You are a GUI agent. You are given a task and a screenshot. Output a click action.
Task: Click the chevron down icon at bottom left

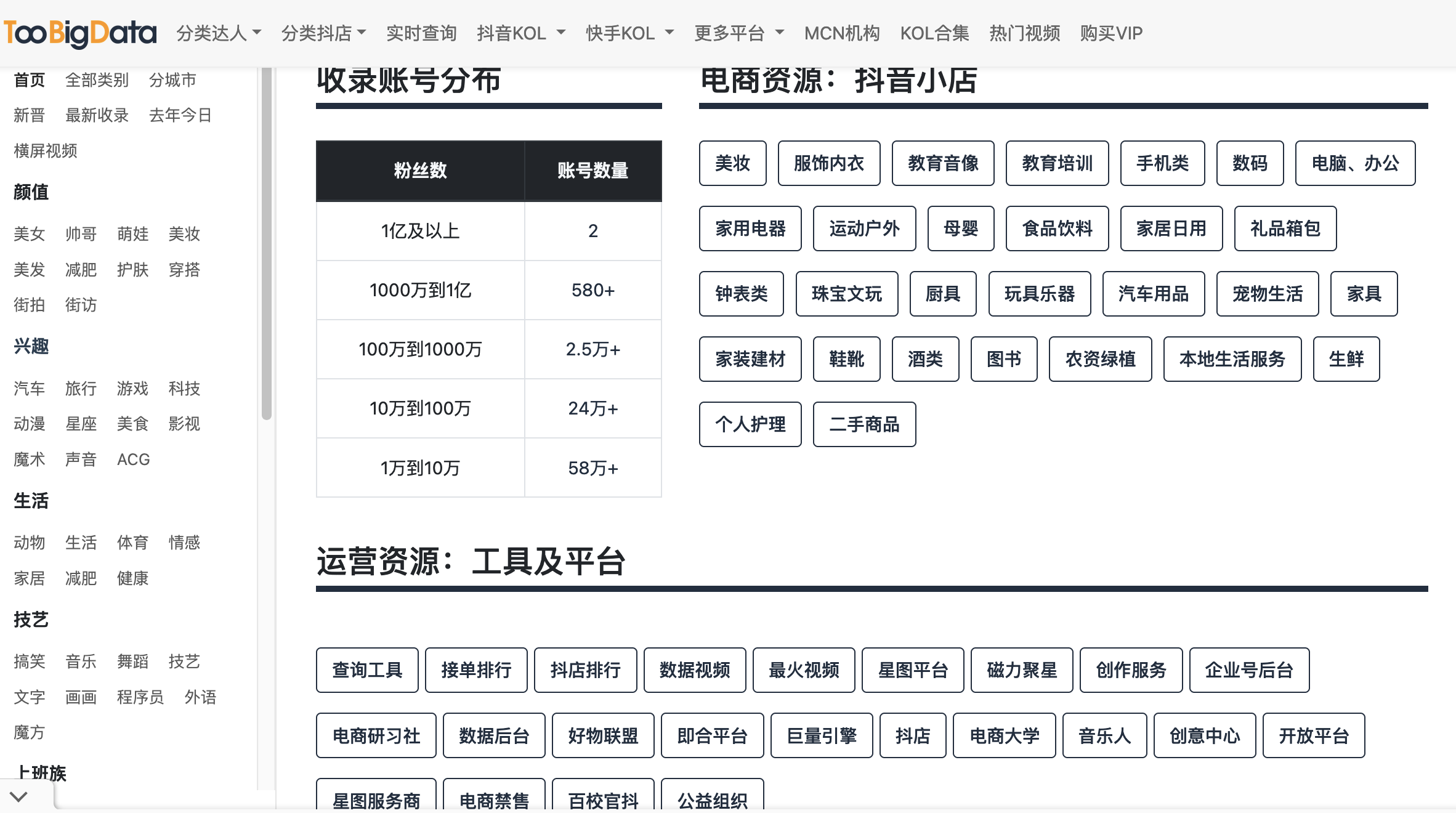19,796
